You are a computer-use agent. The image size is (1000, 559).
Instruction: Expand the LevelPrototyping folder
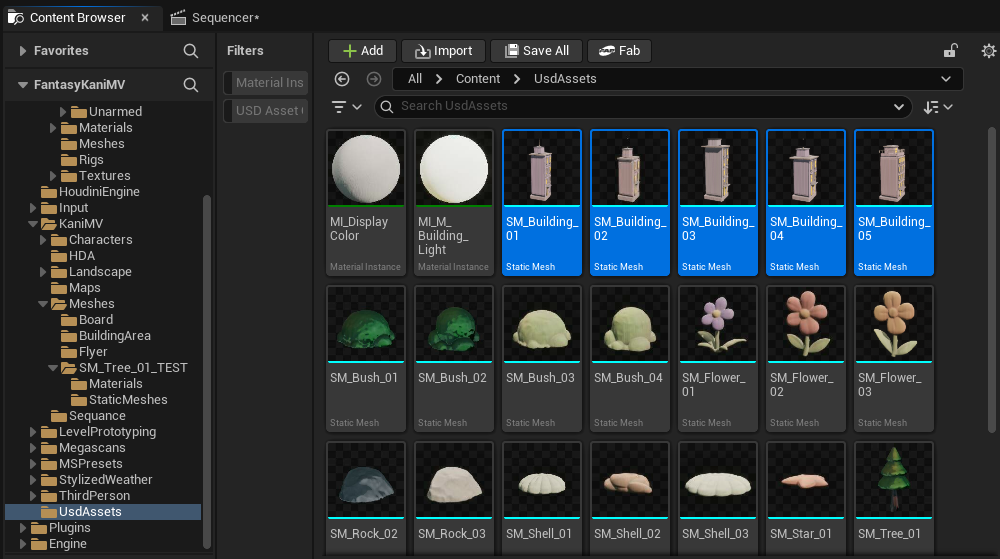pos(33,432)
